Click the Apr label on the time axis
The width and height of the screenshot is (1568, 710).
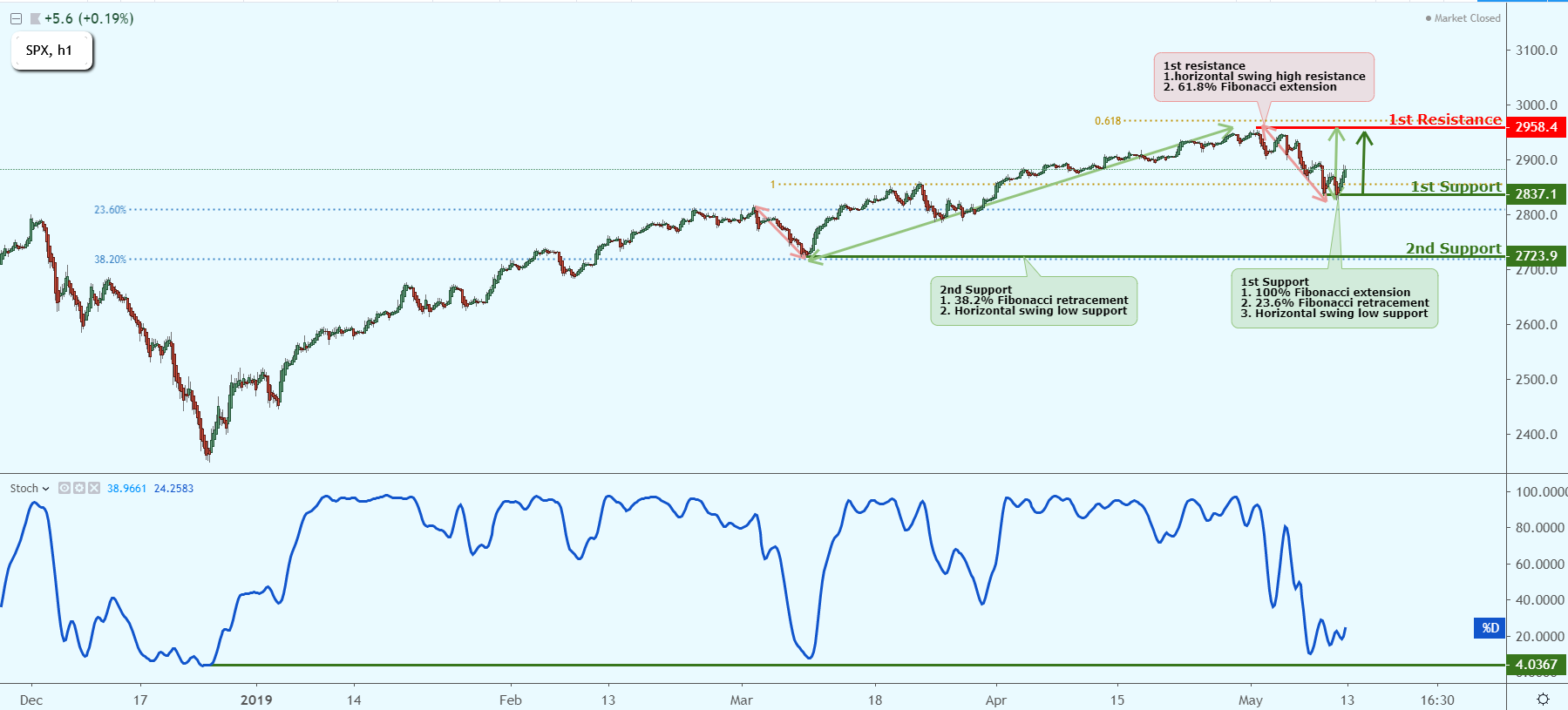(x=996, y=700)
